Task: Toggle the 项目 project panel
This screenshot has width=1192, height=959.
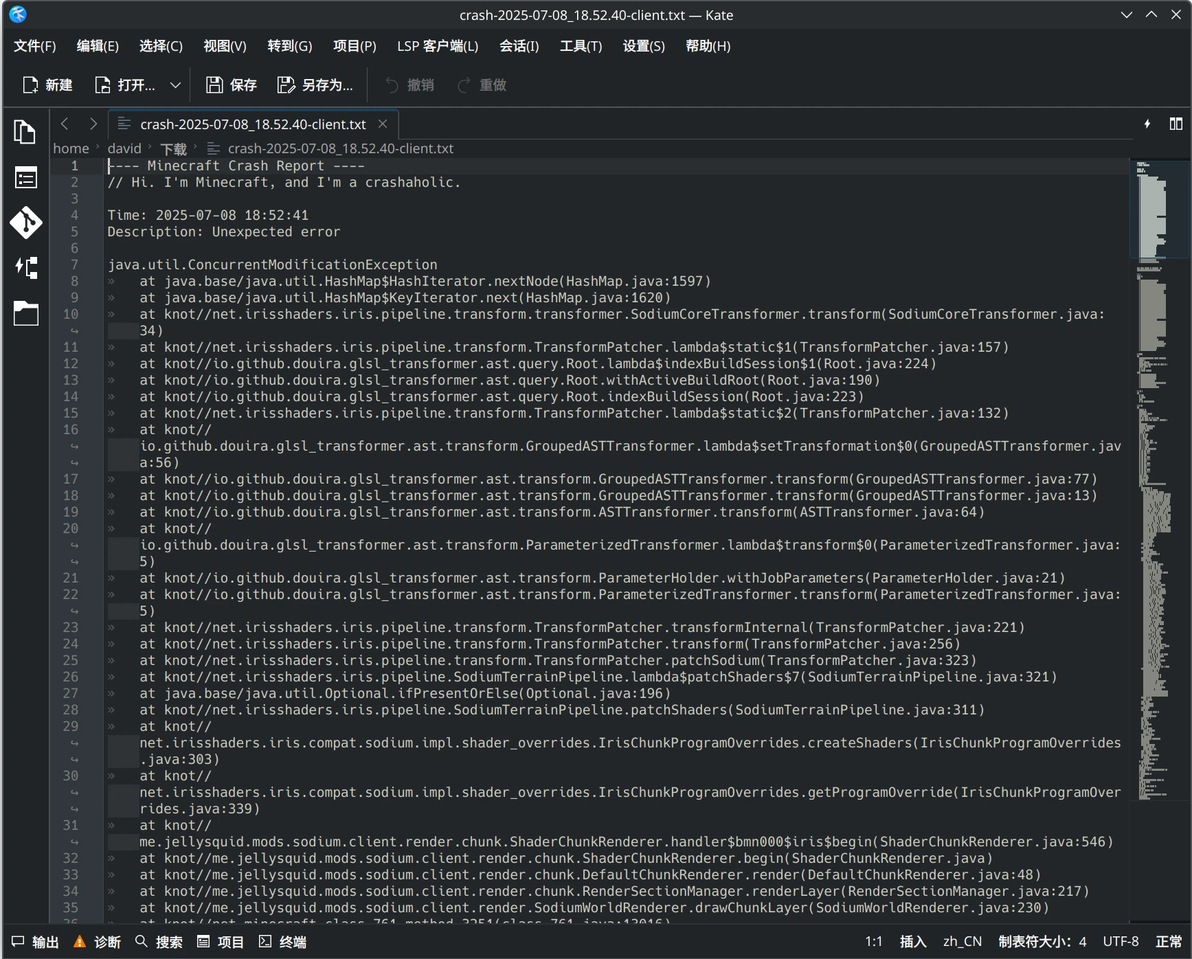Action: point(220,942)
